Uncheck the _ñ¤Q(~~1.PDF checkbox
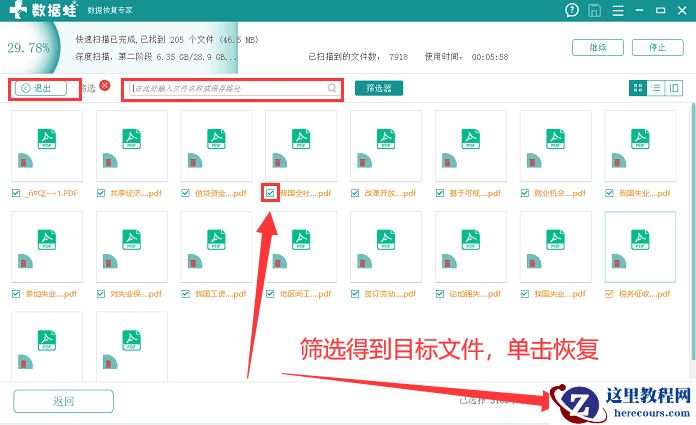 point(16,193)
